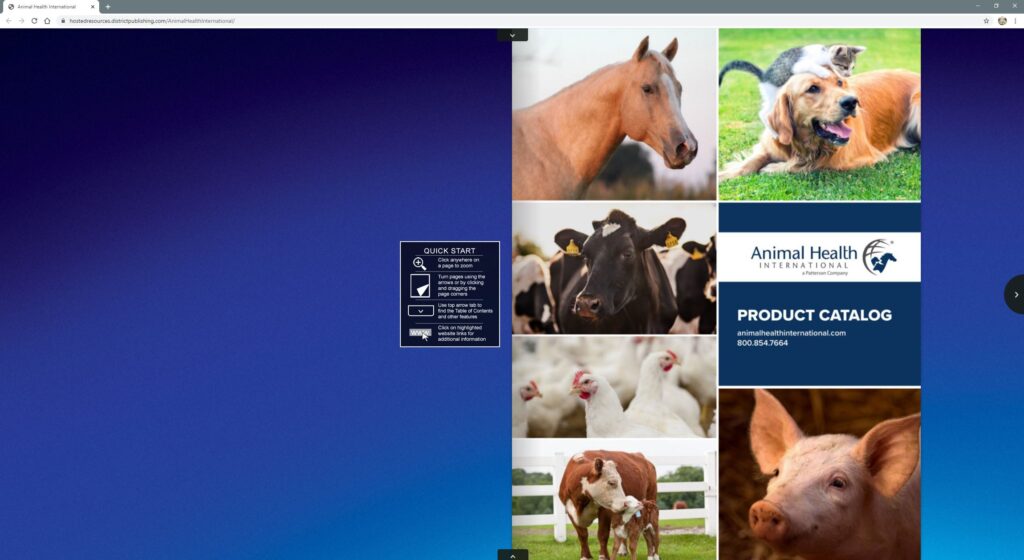This screenshot has height=560, width=1024.
Task: Expand the top arrow tab for contents
Action: (x=513, y=35)
